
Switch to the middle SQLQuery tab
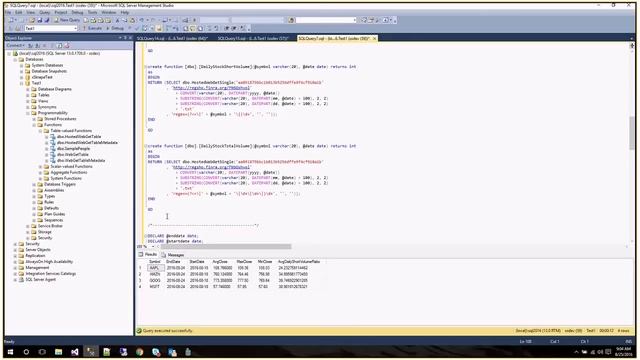pyautogui.click(x=253, y=38)
